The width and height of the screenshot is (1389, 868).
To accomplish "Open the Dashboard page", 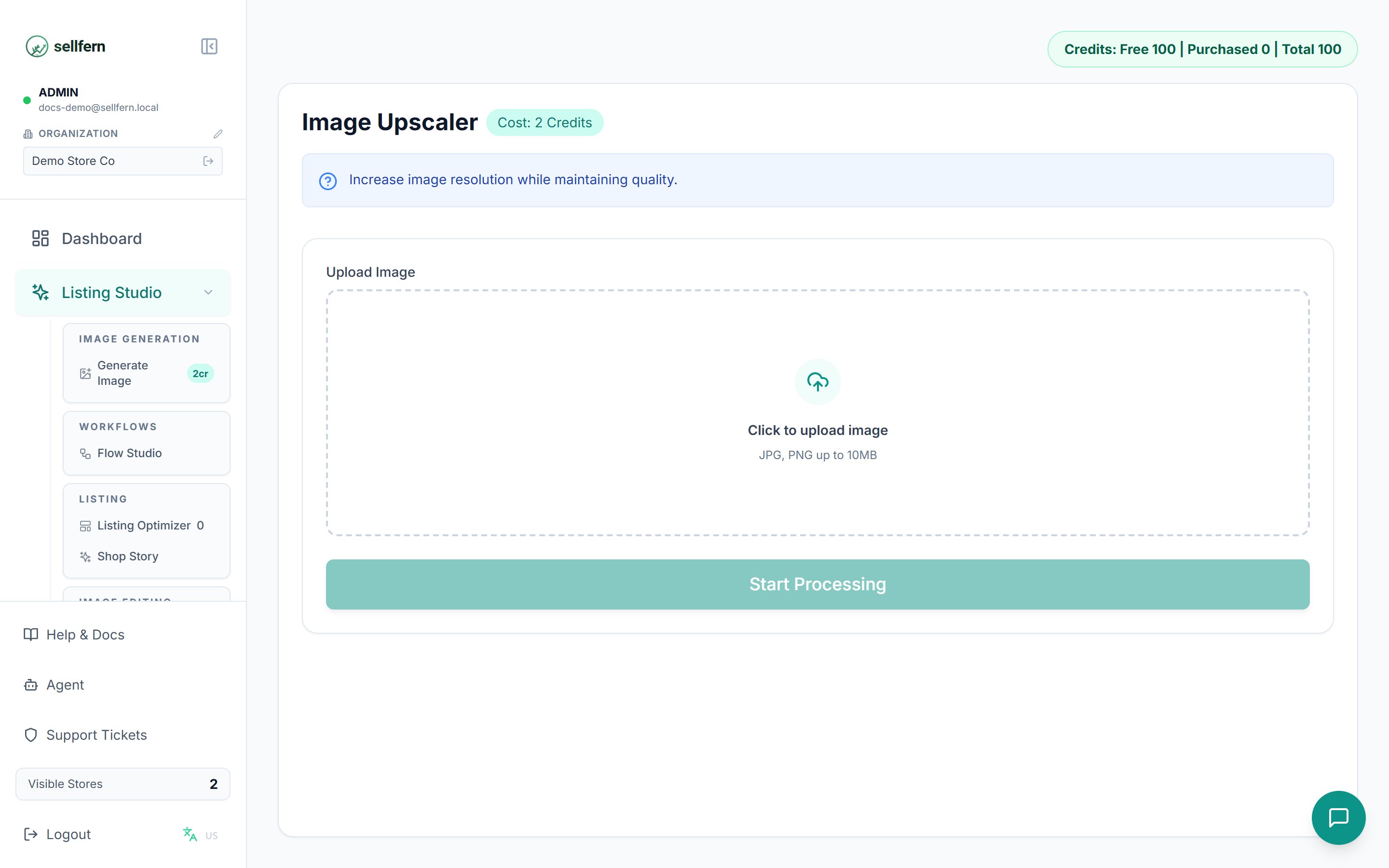I will 123,238.
